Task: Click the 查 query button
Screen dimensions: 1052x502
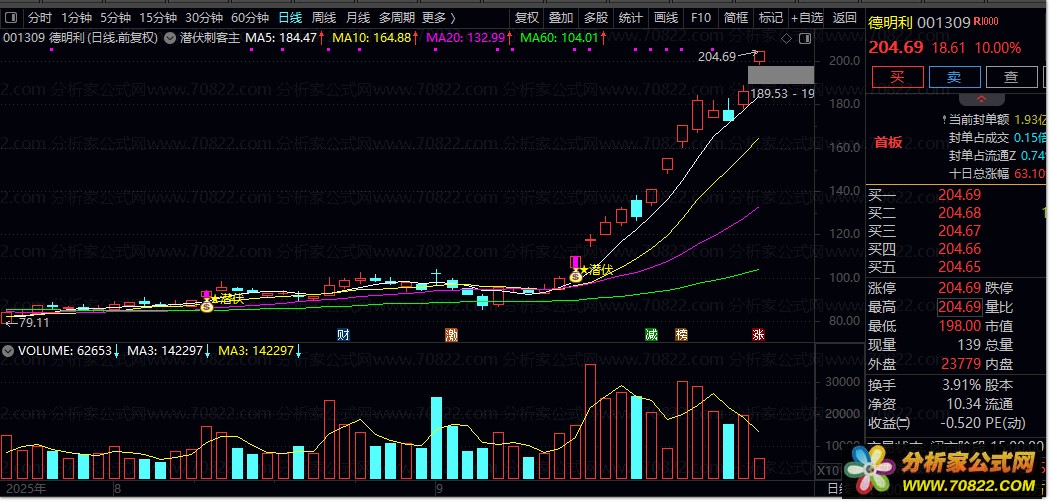Action: click(1011, 77)
